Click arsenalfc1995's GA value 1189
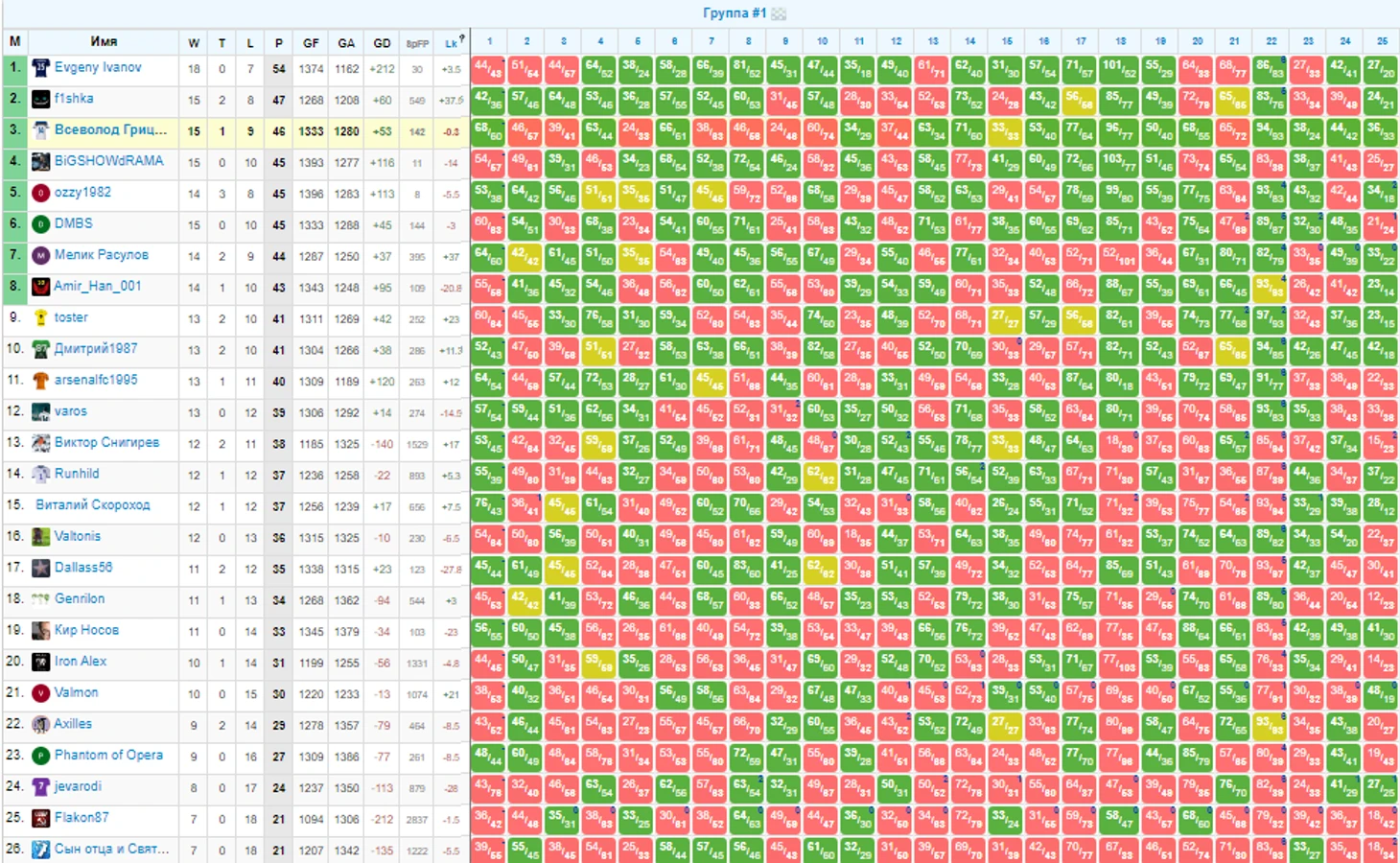 (x=346, y=382)
